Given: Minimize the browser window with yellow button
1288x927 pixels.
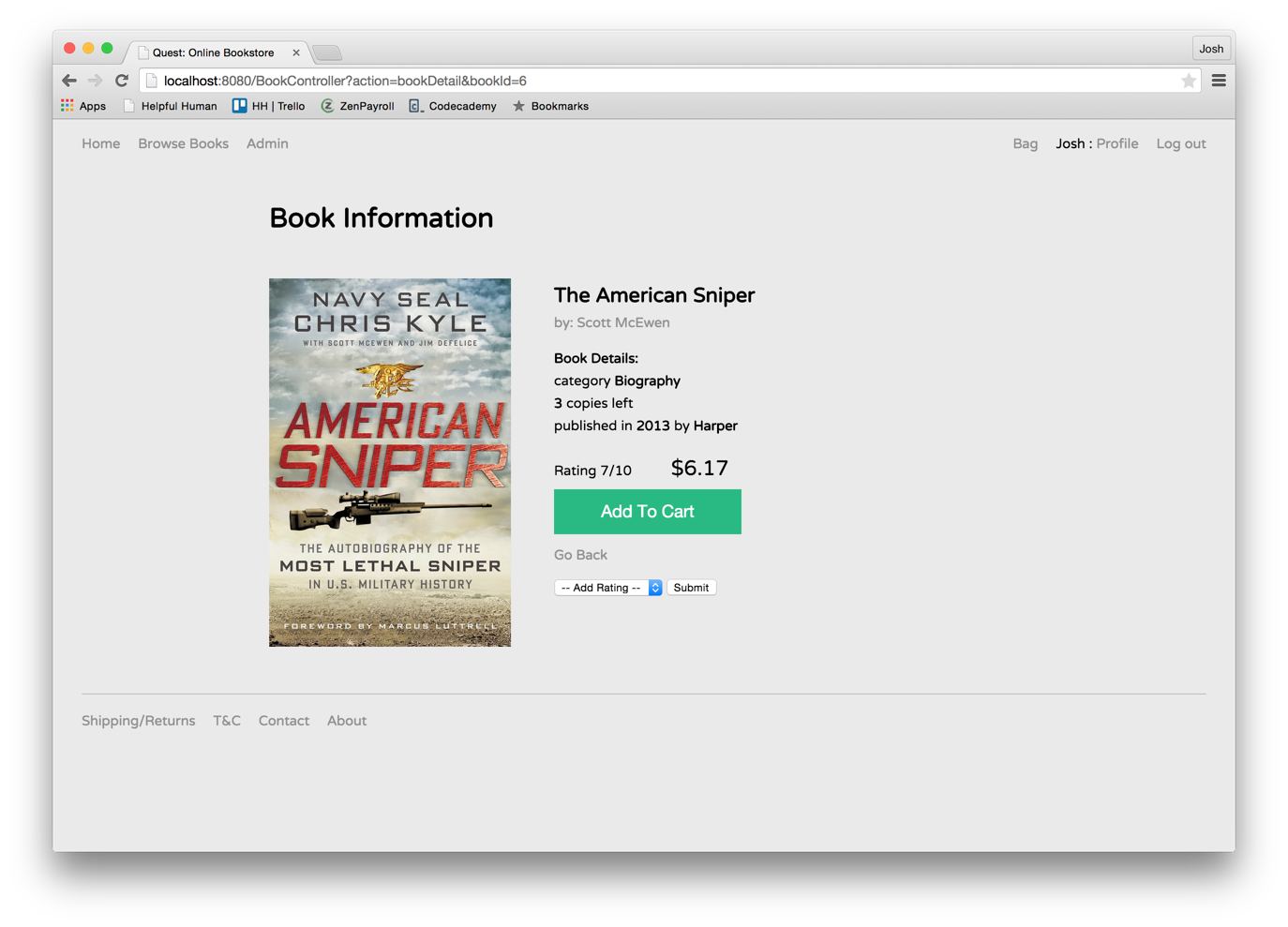Looking at the screenshot, I should (x=88, y=48).
